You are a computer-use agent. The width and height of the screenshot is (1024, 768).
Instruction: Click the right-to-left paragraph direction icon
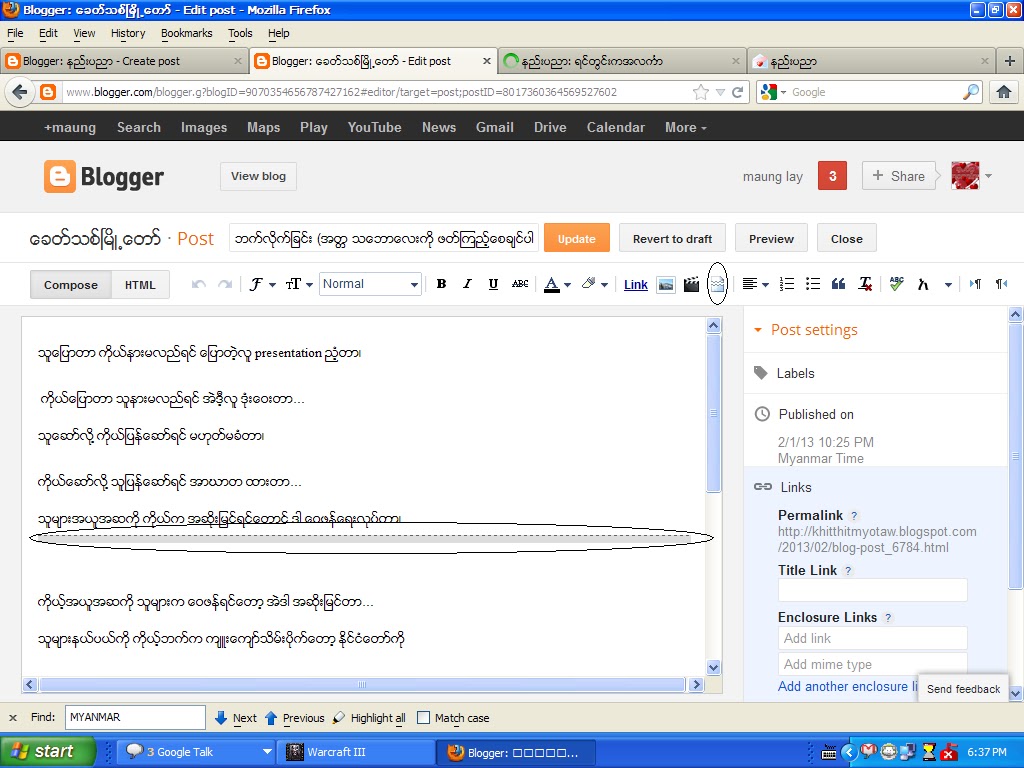pos(1001,284)
